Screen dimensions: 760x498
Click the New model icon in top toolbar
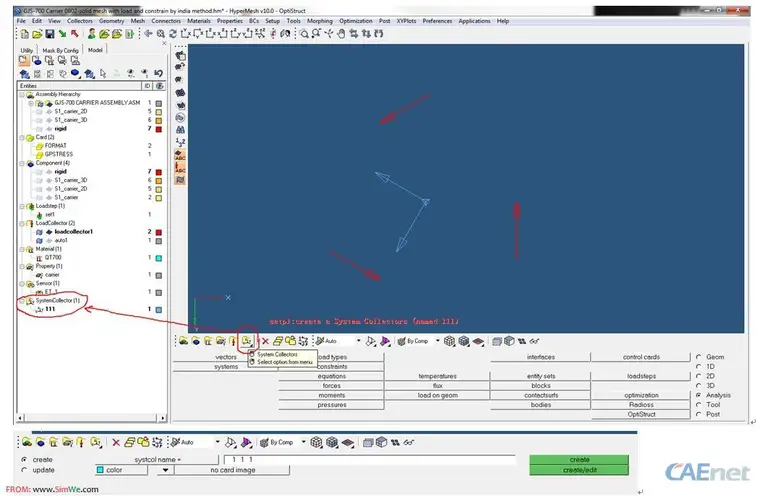coord(24,34)
